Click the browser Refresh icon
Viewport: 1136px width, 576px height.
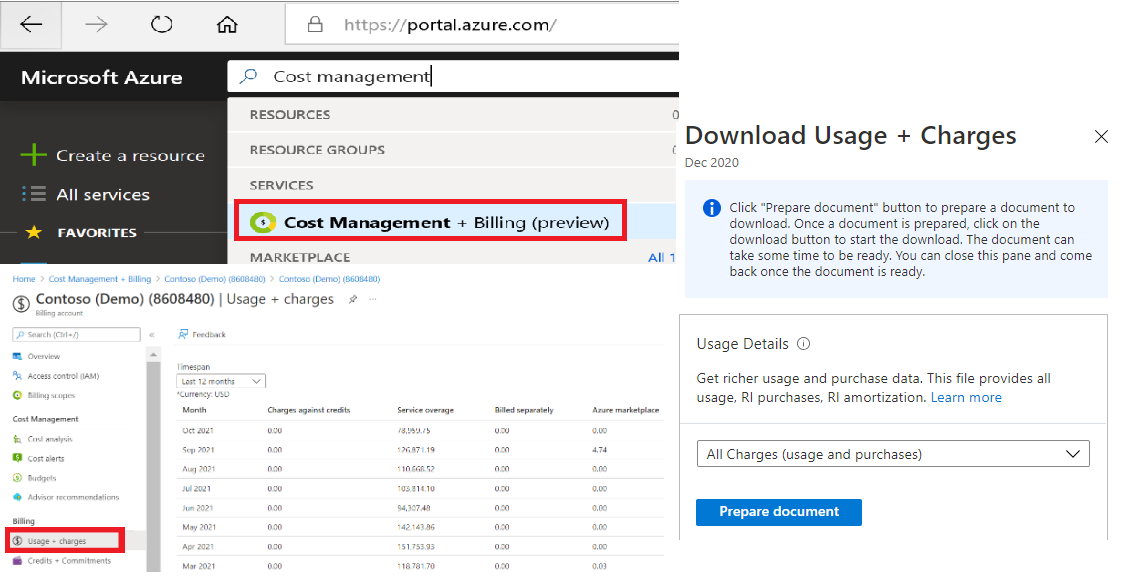click(x=161, y=25)
